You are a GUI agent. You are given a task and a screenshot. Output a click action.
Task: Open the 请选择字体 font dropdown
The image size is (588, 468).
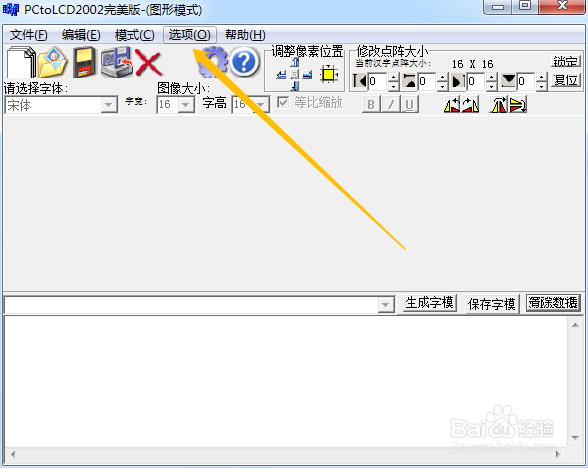(x=109, y=105)
